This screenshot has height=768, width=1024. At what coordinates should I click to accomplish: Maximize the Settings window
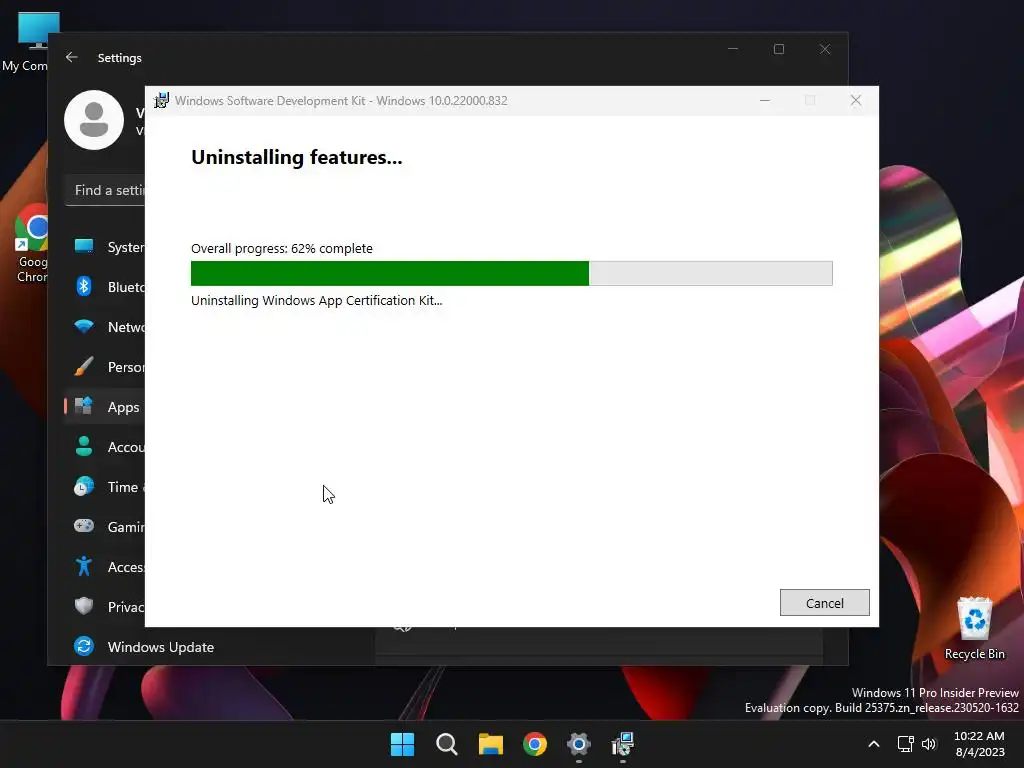(778, 49)
